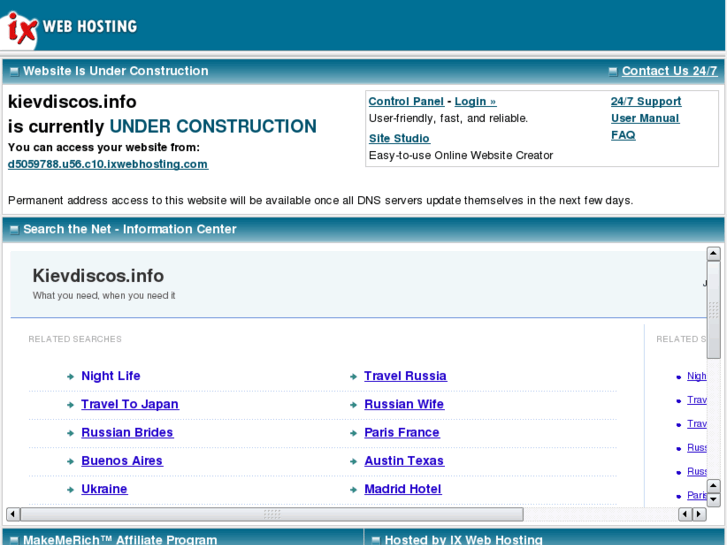Image resolution: width=727 pixels, height=545 pixels.
Task: Click the scroll-left arrow next to the right arrow
Action: 685,514
